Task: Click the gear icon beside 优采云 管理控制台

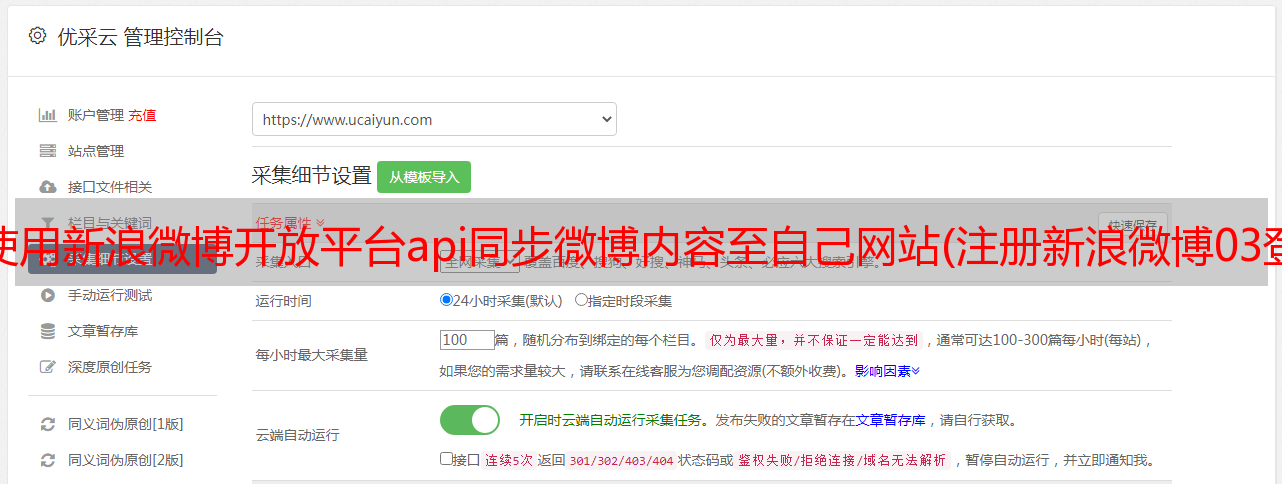Action: click(37, 36)
